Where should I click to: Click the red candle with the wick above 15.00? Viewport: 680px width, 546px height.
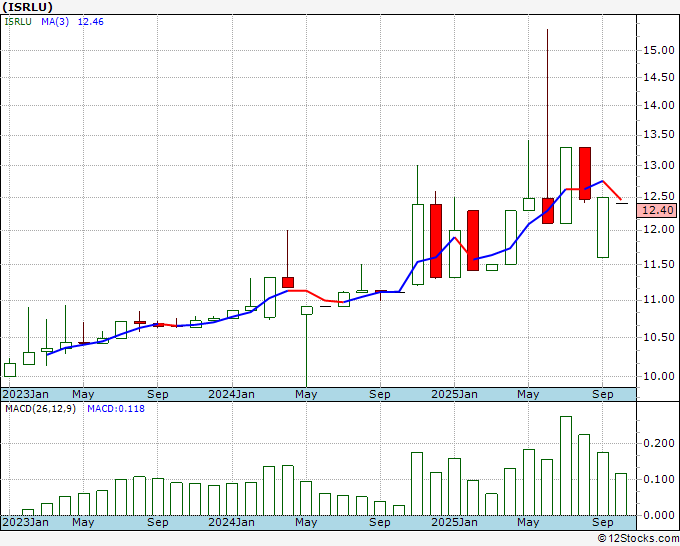pyautogui.click(x=548, y=210)
